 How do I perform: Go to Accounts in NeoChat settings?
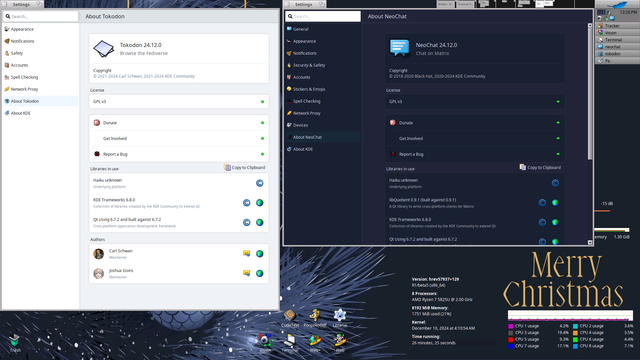point(323,77)
